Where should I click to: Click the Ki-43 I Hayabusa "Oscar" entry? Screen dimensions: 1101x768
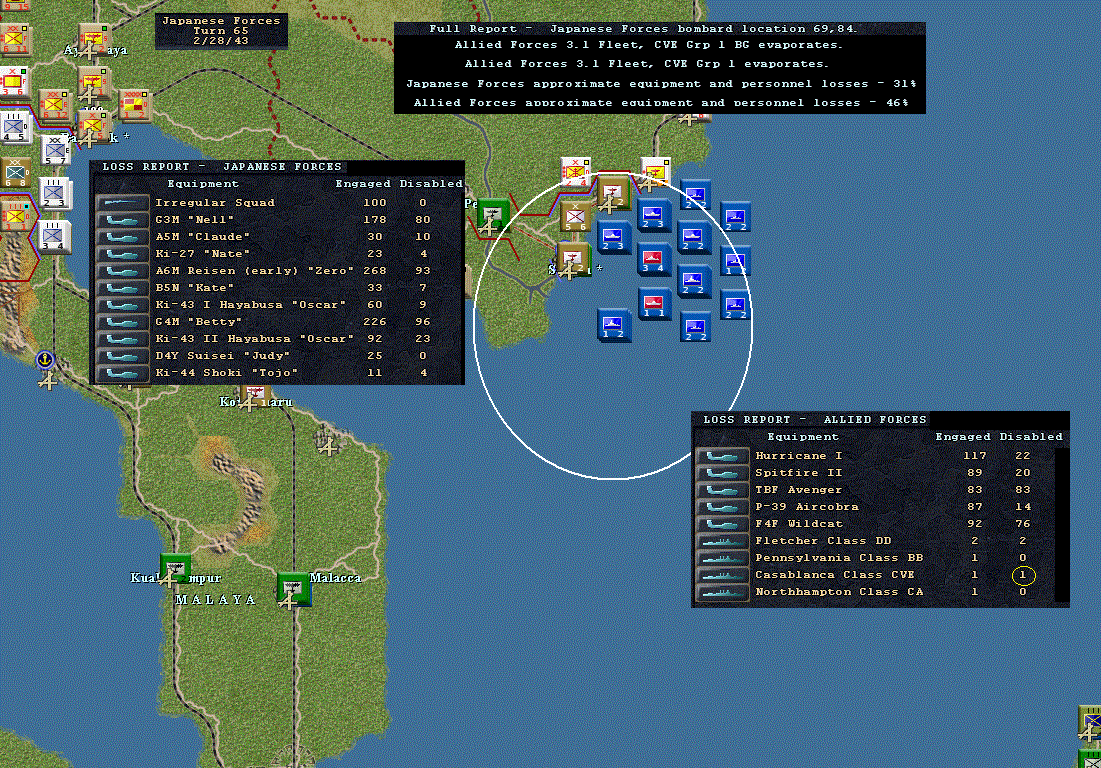pyautogui.click(x=251, y=305)
